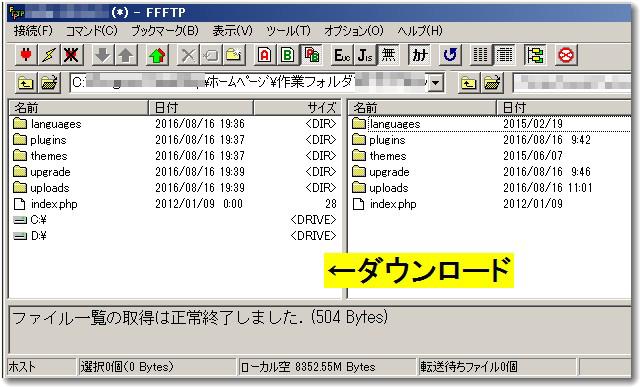
Task: Click the lightning bolt Quick Connect icon
Action: (x=49, y=55)
